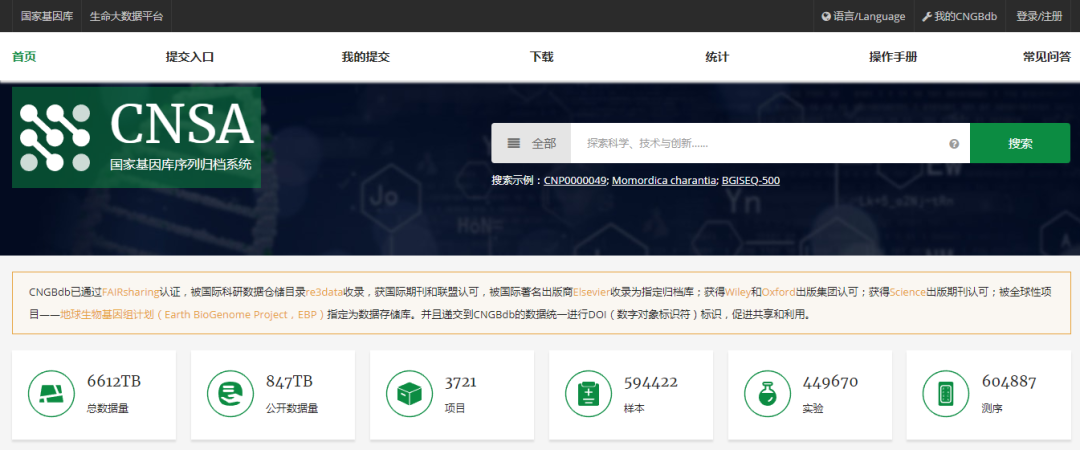This screenshot has width=1080, height=450.
Task: Click the total data volume icon
Action: click(x=51, y=394)
